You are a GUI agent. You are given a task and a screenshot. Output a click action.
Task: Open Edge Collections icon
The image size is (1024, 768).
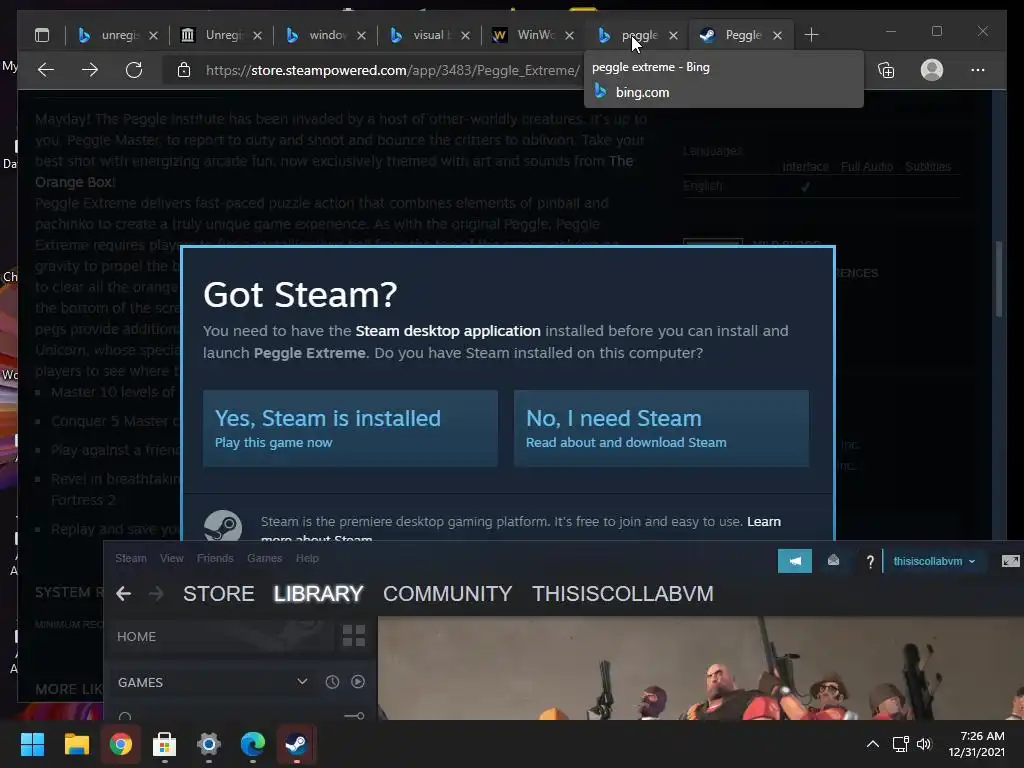(x=886, y=70)
